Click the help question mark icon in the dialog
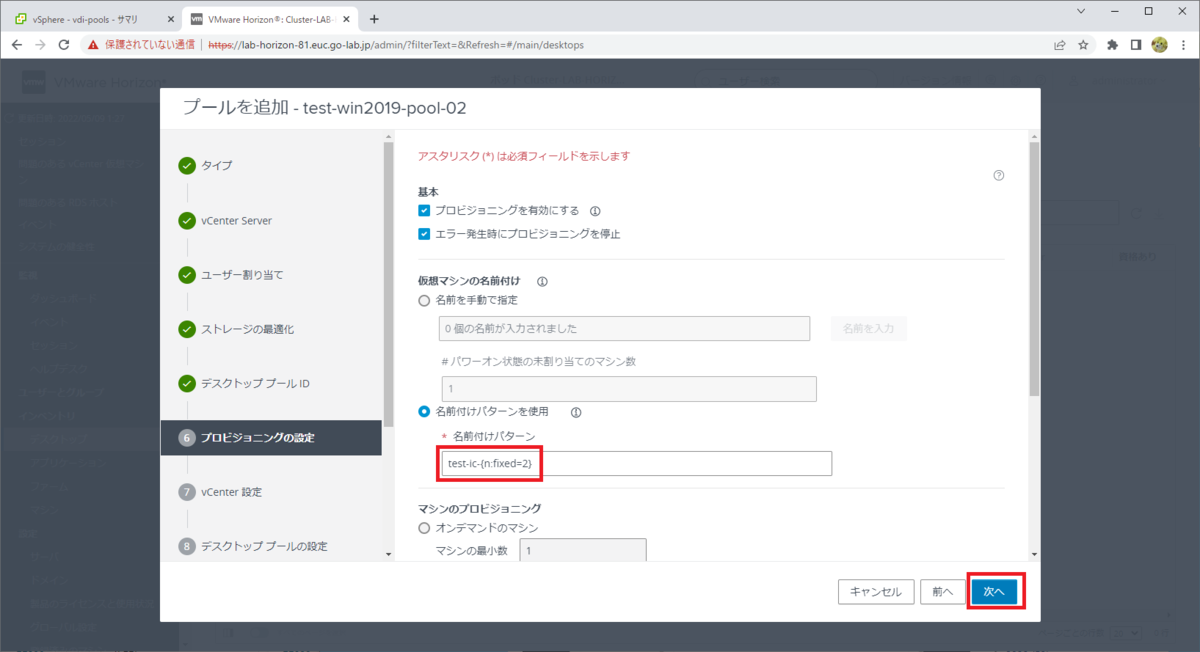Viewport: 1200px width, 652px height. pos(998,175)
